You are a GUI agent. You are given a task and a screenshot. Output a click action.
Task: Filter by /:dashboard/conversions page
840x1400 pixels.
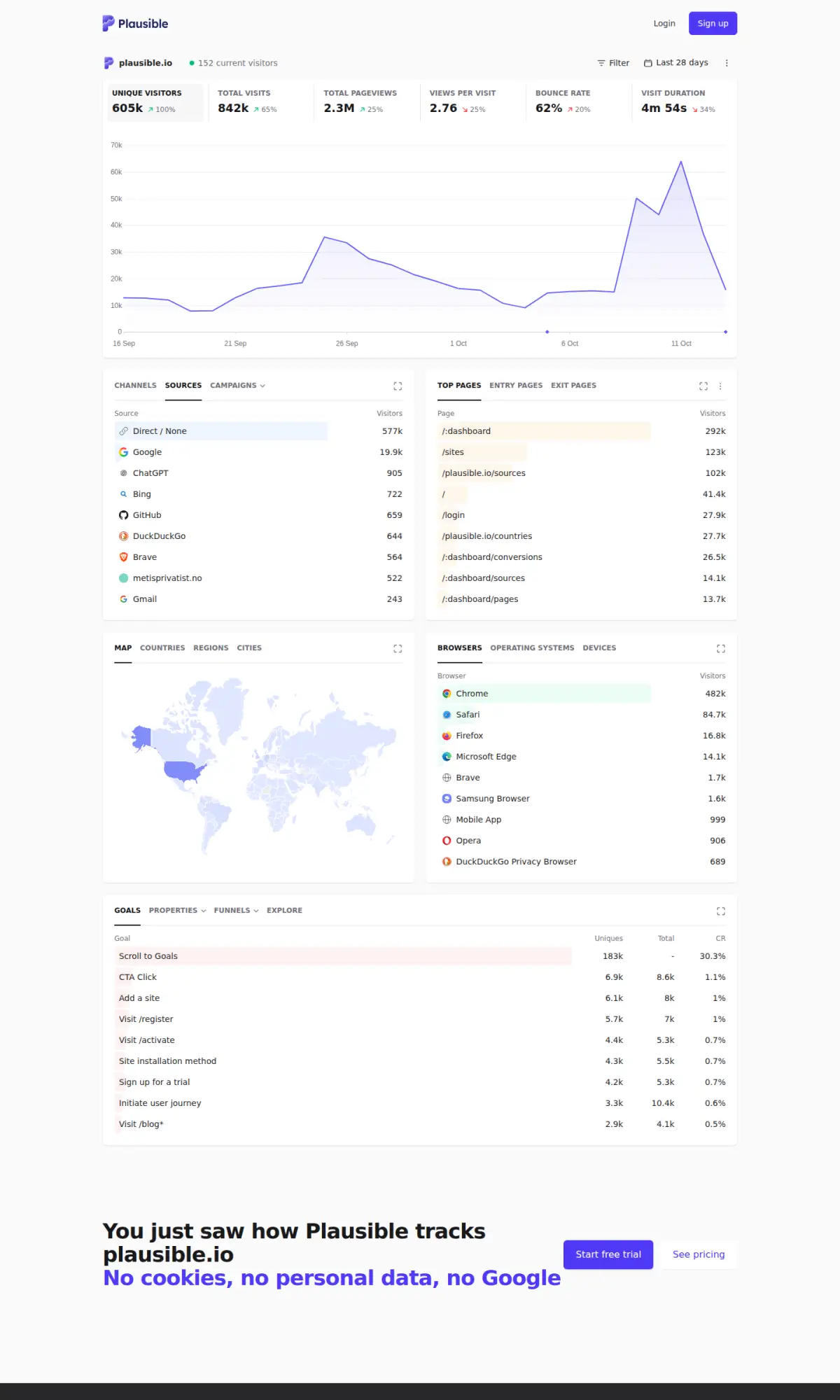(x=582, y=557)
